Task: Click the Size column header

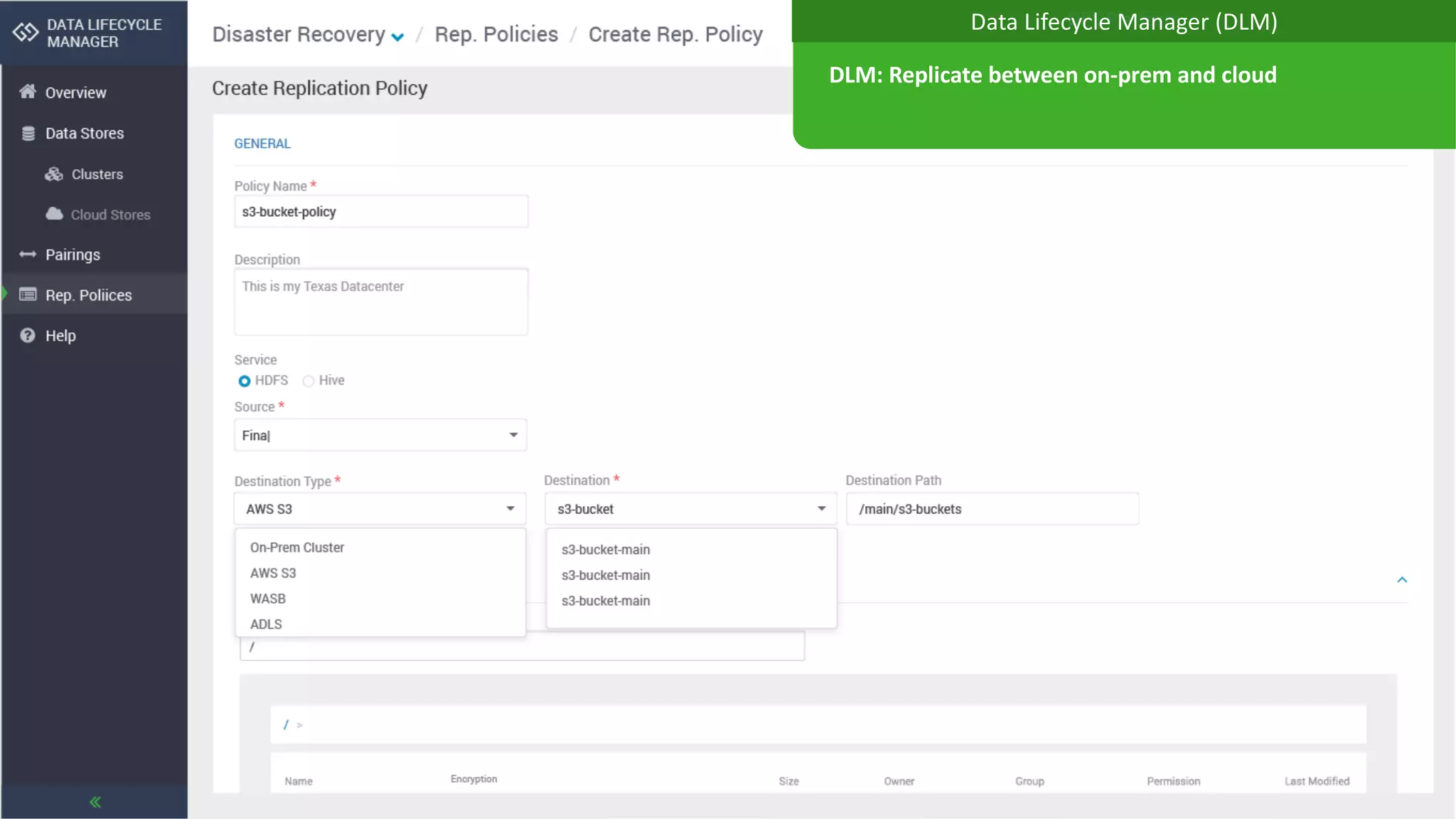Action: point(788,781)
